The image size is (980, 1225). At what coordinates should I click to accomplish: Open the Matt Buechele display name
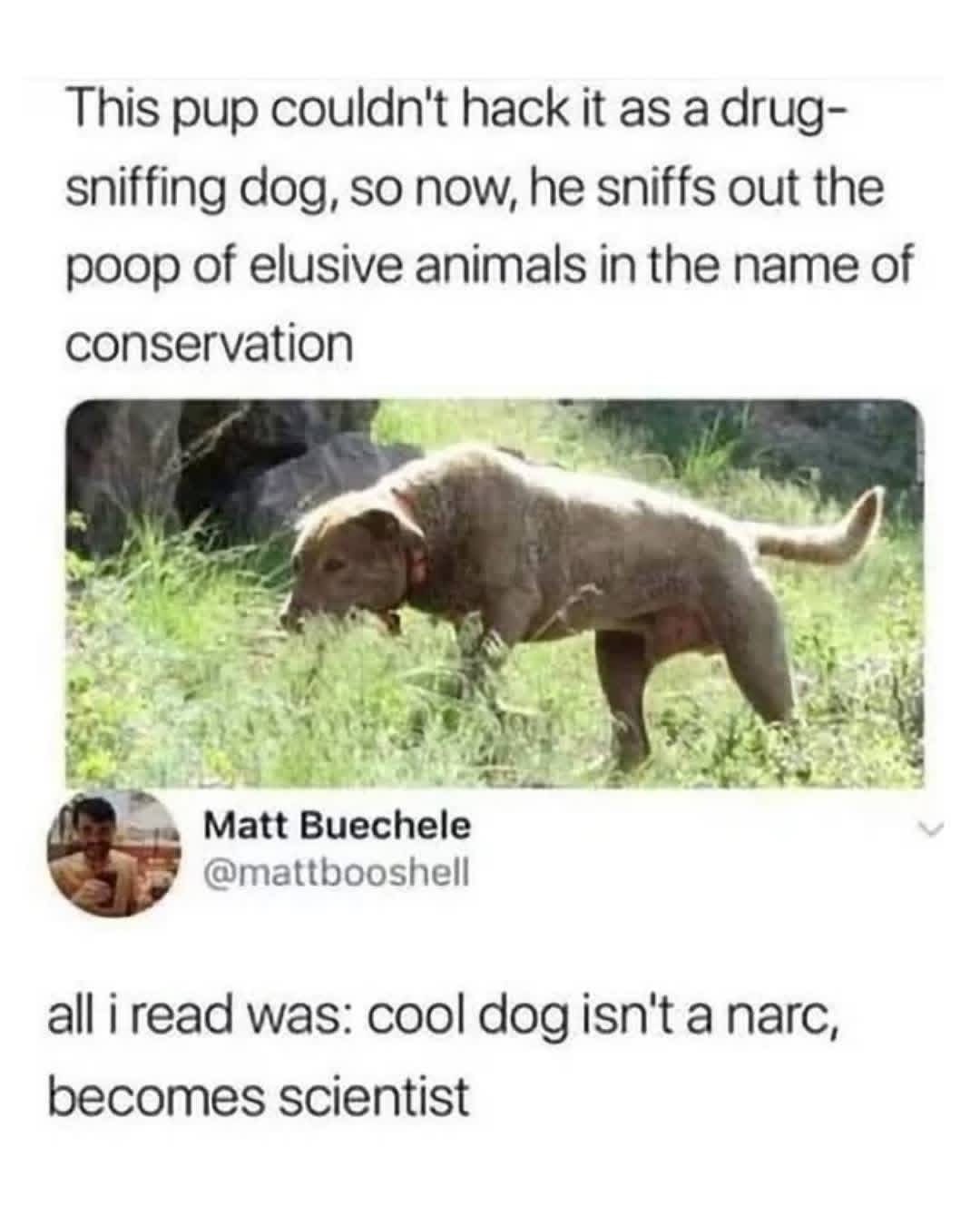[x=338, y=826]
